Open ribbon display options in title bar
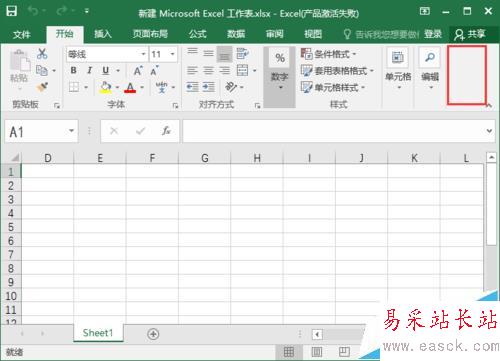 [x=424, y=12]
